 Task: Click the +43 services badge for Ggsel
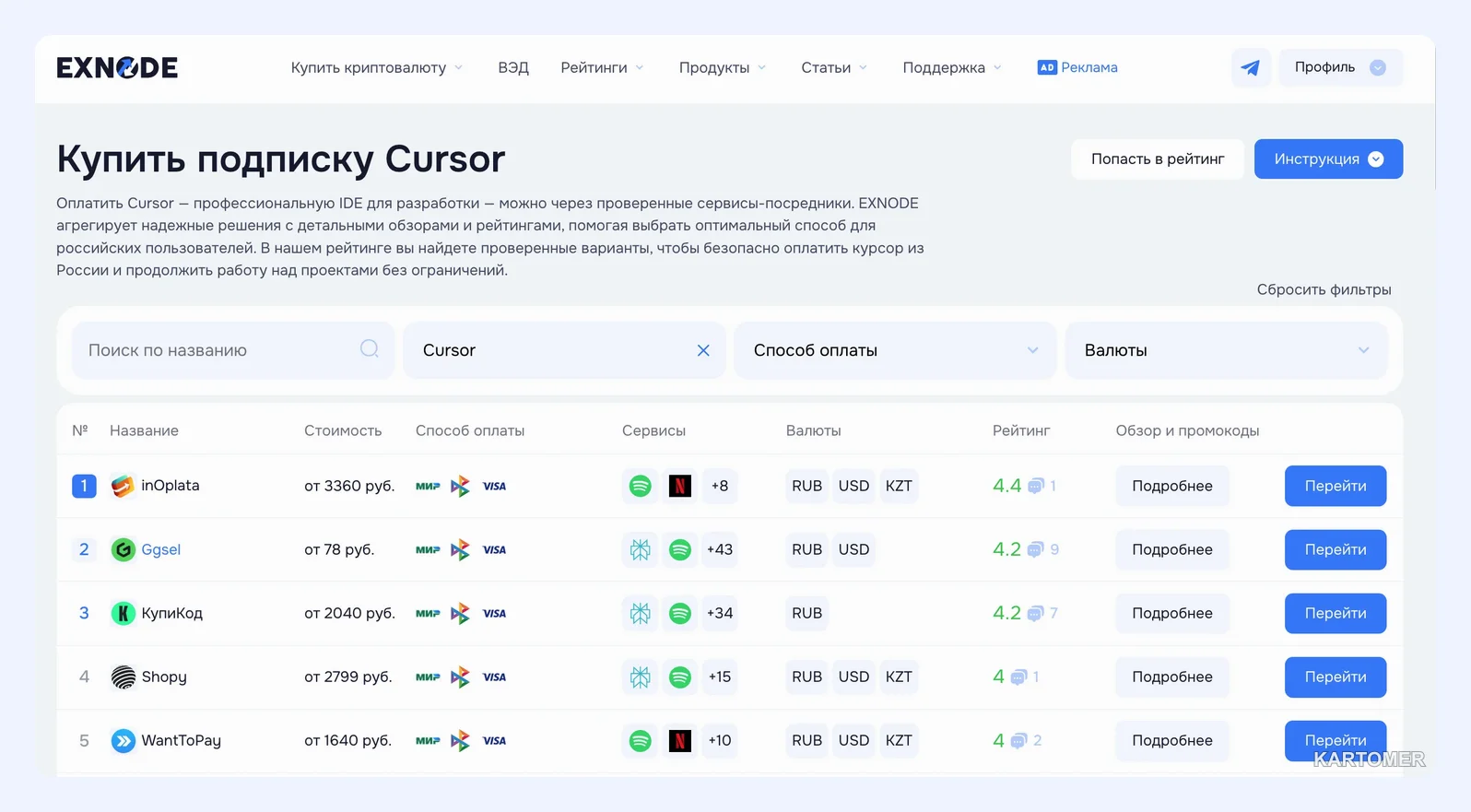(x=720, y=549)
